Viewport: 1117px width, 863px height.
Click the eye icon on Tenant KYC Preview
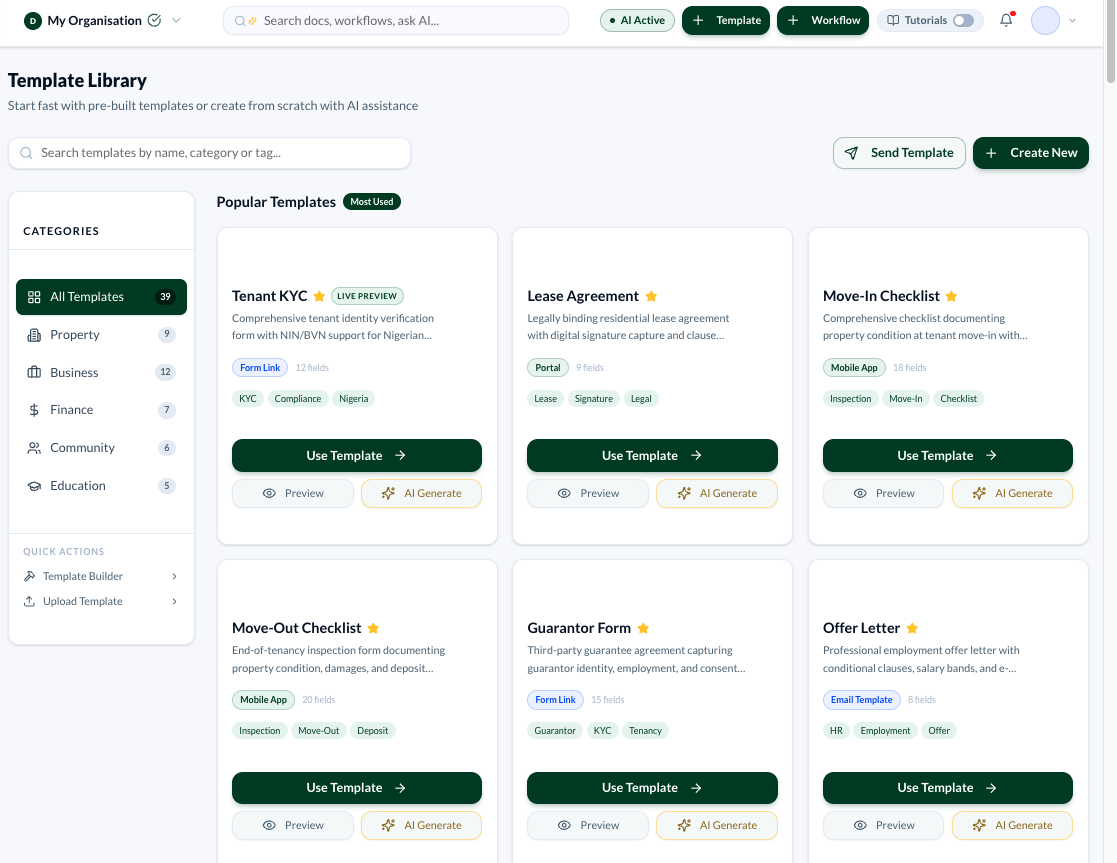[x=269, y=493]
